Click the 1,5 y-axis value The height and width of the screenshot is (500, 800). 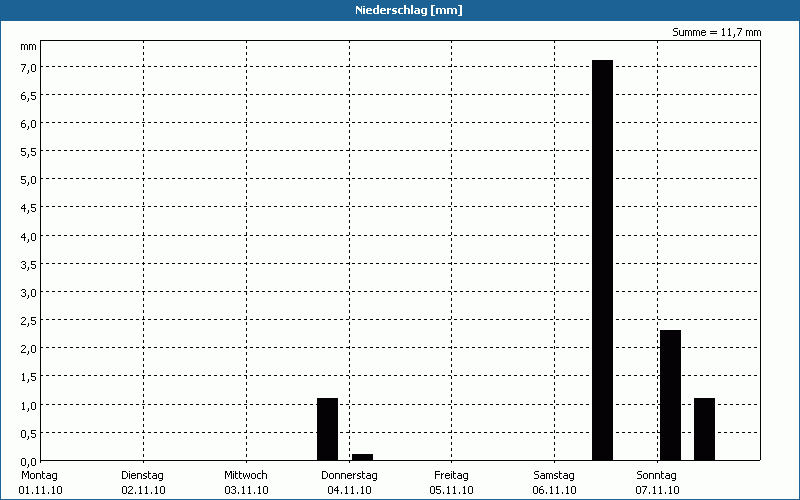pyautogui.click(x=28, y=377)
